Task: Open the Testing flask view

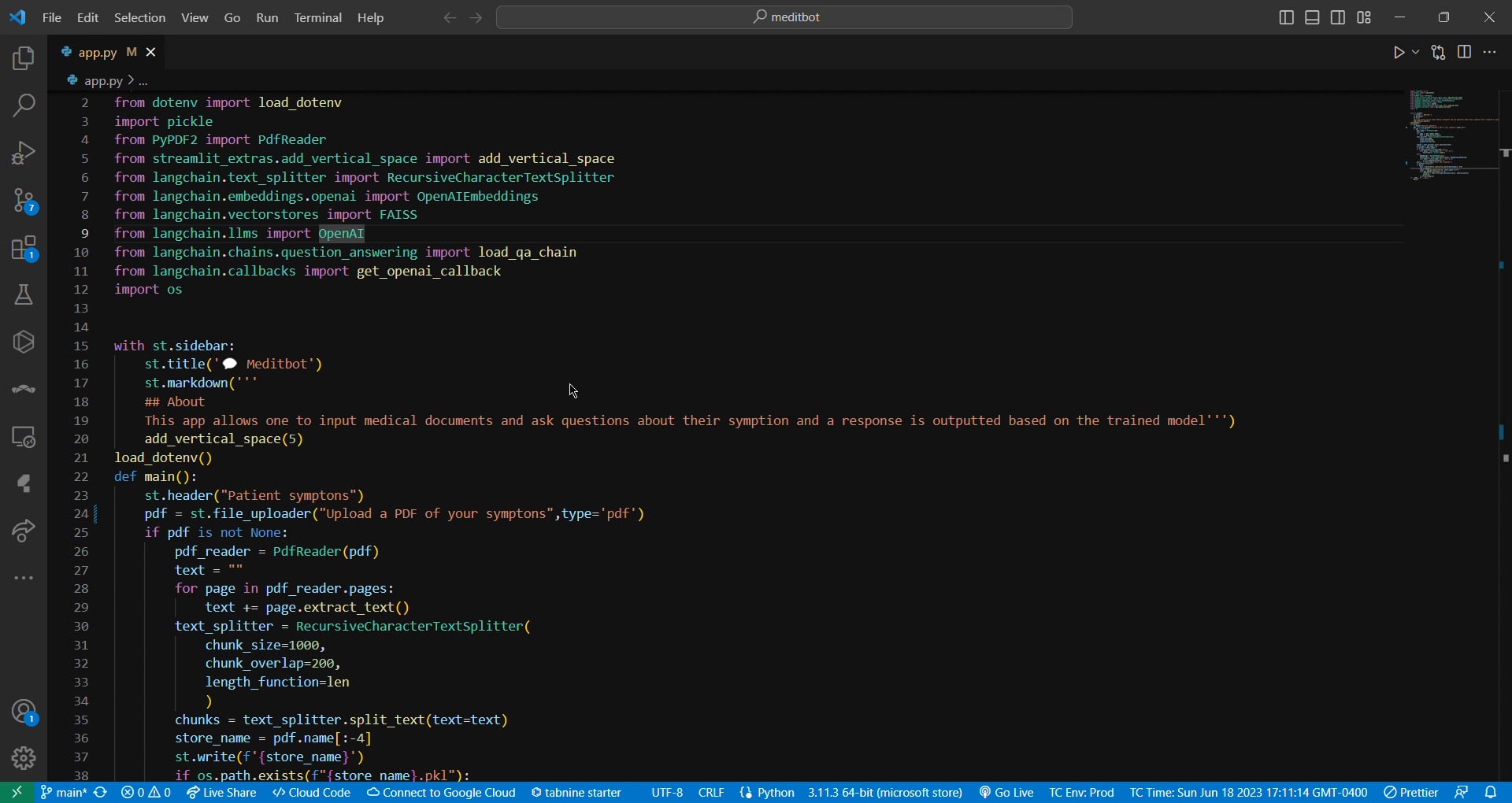Action: point(24,295)
